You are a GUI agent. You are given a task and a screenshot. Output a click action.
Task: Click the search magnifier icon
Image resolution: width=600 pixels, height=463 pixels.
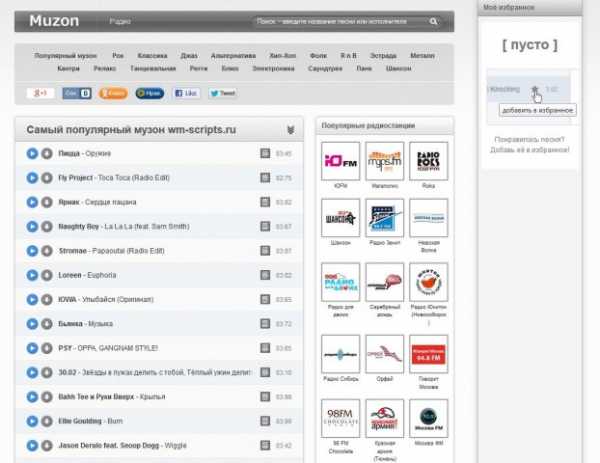[433, 21]
